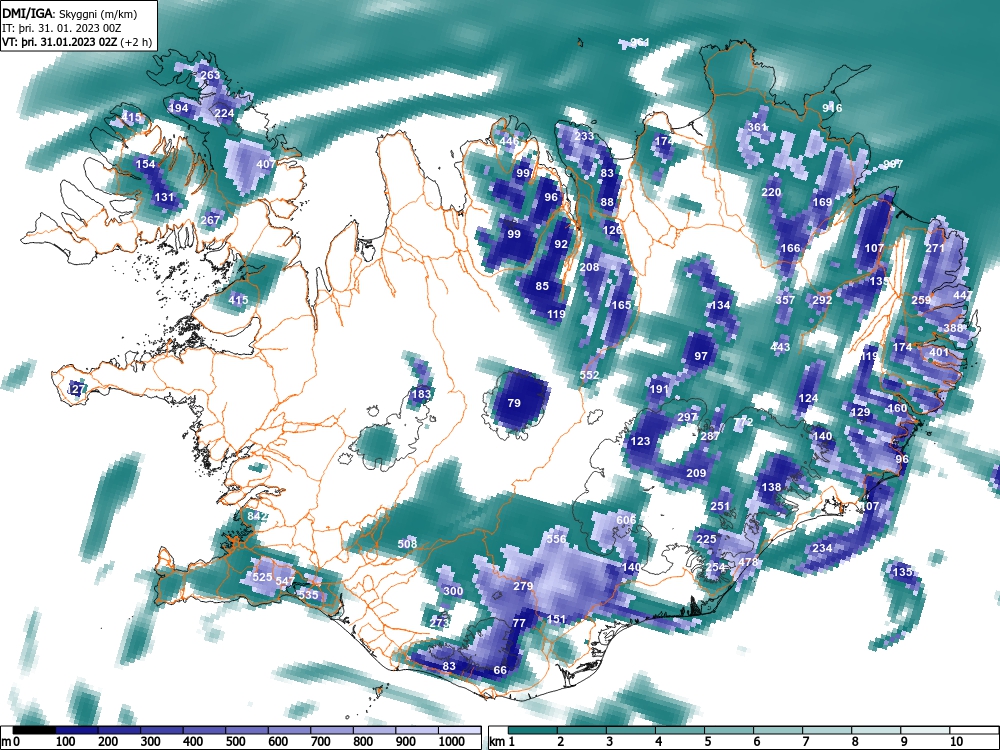The height and width of the screenshot is (750, 1000).
Task: Click visibility value 191 on the map
Action: pos(659,389)
